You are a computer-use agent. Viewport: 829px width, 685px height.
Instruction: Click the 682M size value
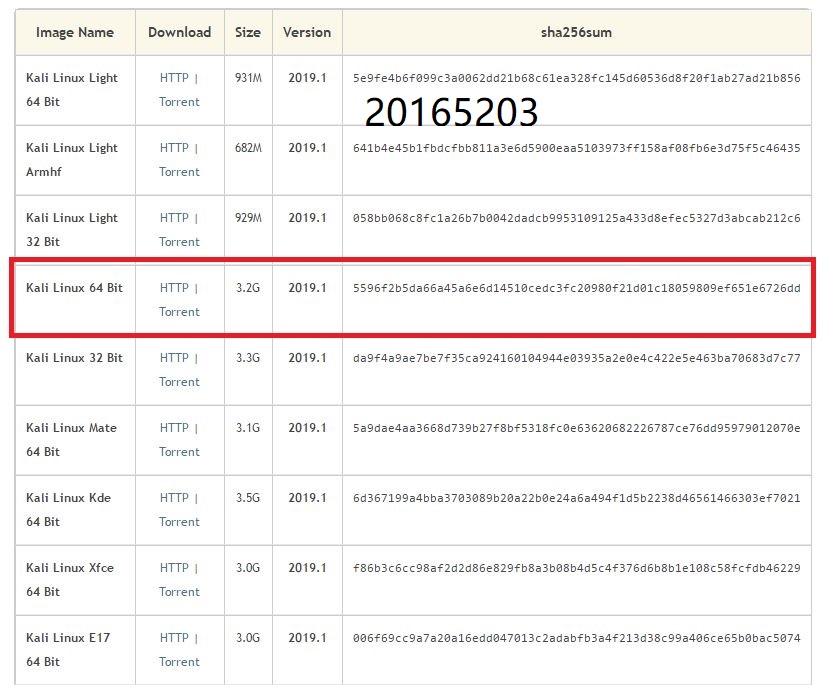[x=248, y=147]
